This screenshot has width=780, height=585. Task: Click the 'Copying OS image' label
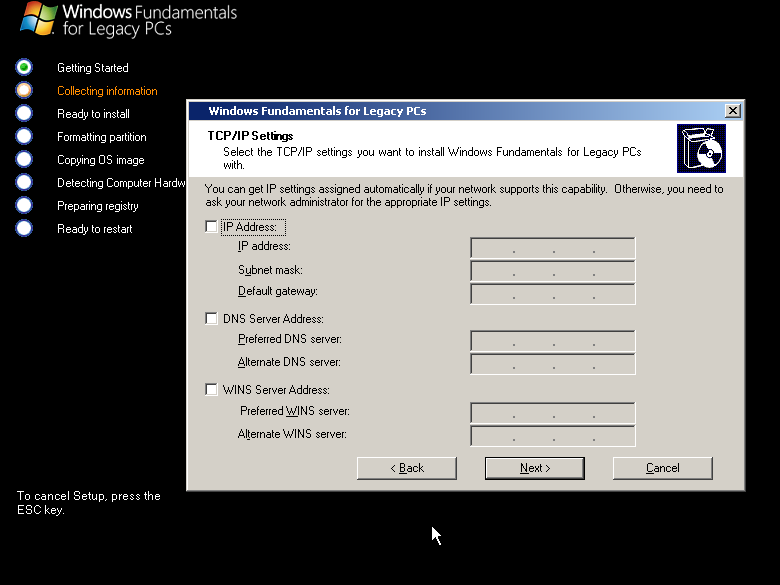click(x=100, y=160)
